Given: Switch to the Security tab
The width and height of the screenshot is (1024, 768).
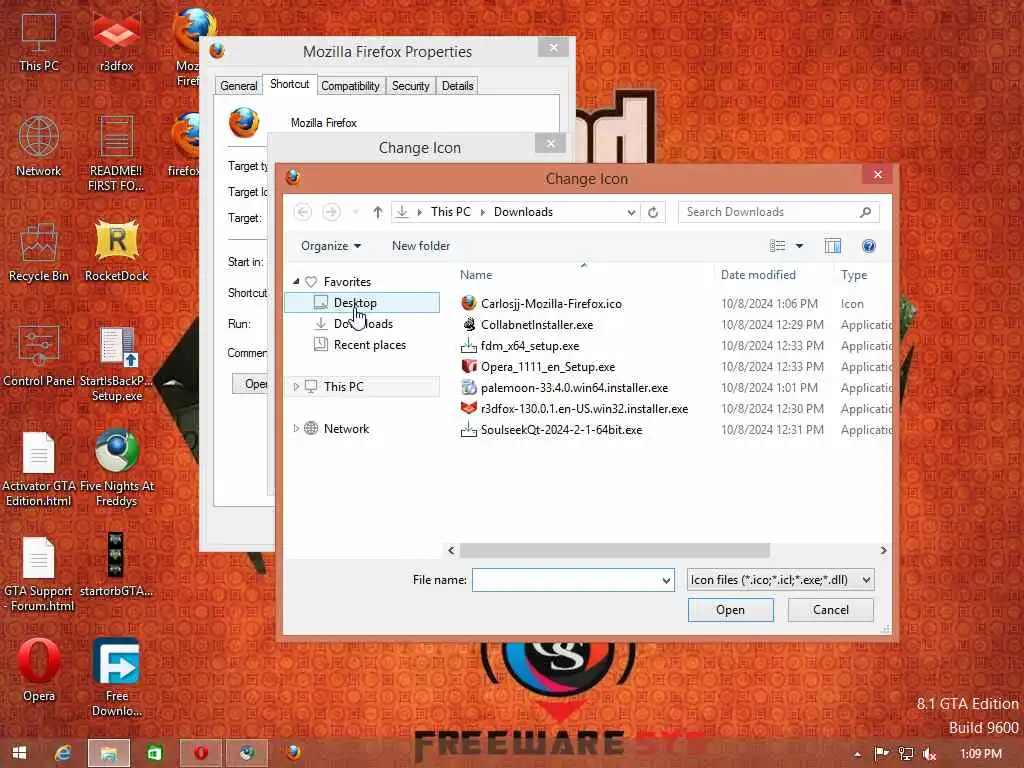Looking at the screenshot, I should [410, 86].
